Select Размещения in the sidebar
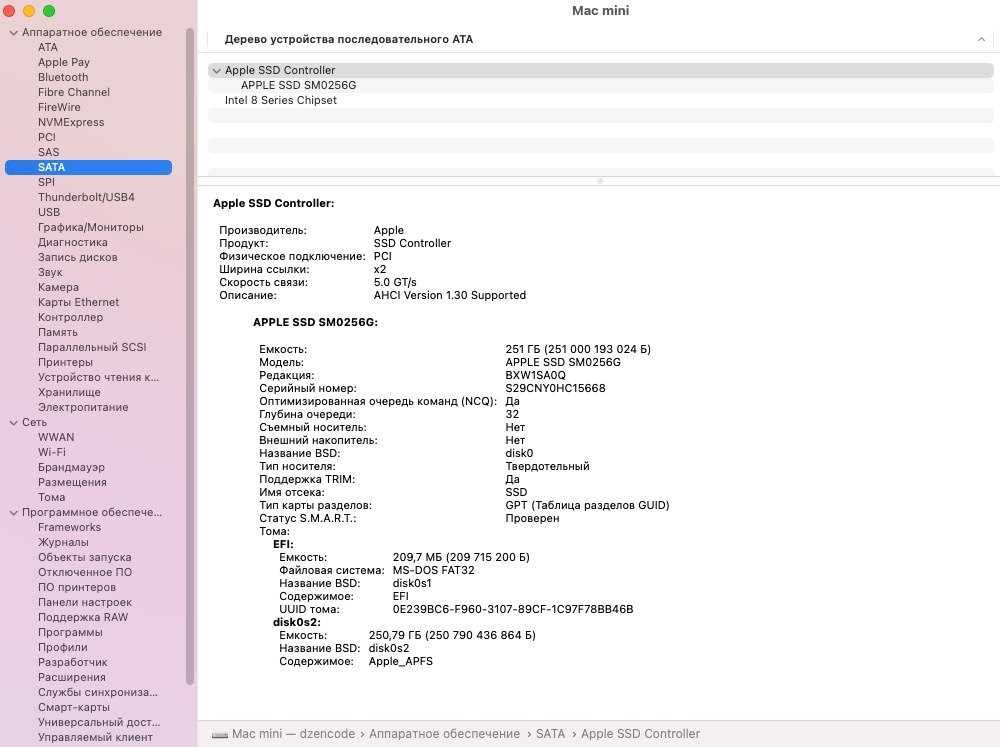The image size is (1000, 747). [x=72, y=482]
